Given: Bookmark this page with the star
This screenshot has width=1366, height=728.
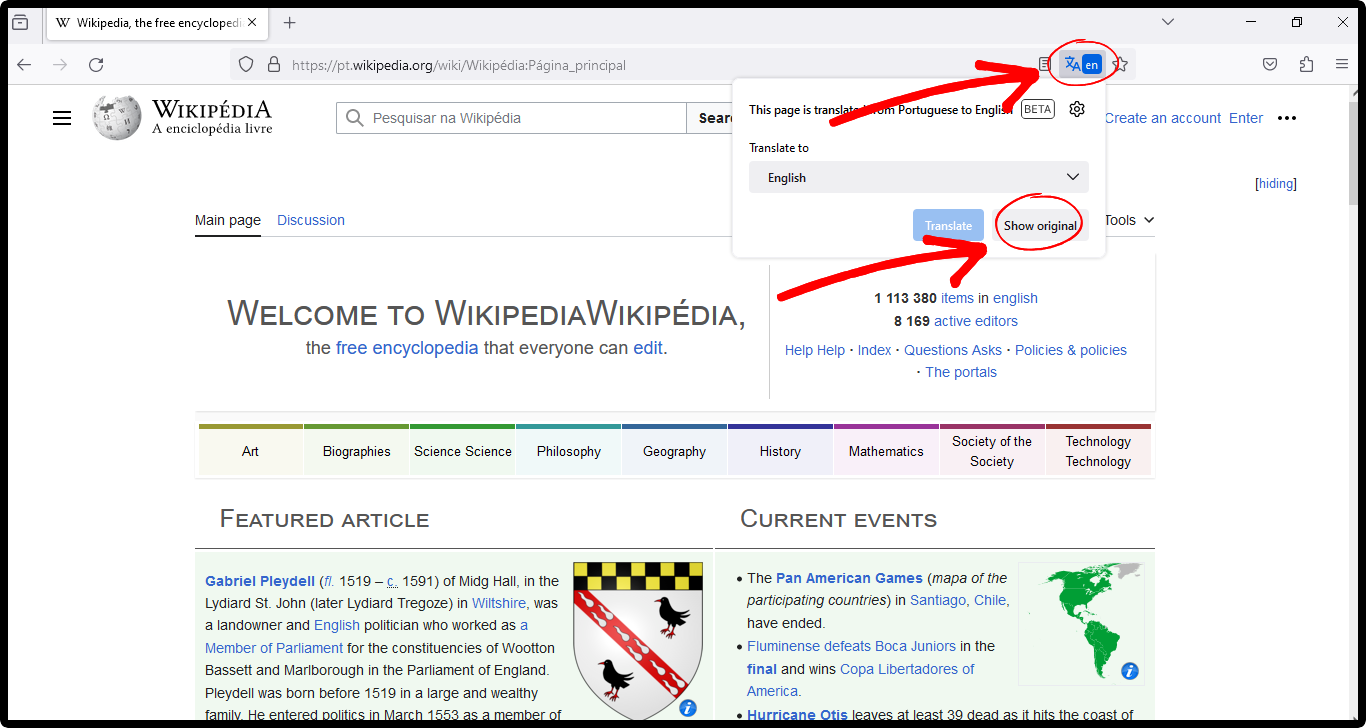Looking at the screenshot, I should pos(1121,65).
